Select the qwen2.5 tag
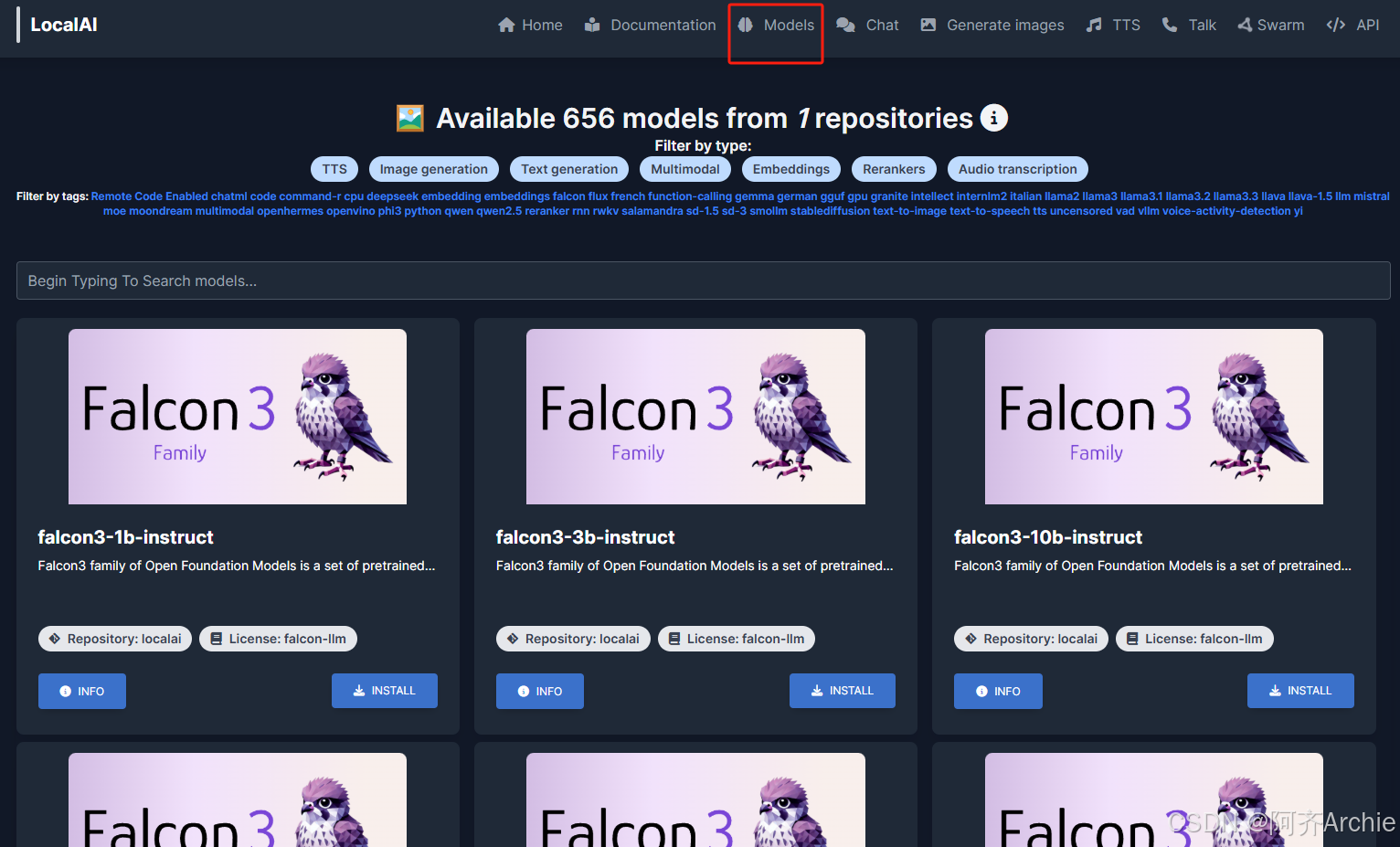The height and width of the screenshot is (847, 1400). click(499, 211)
